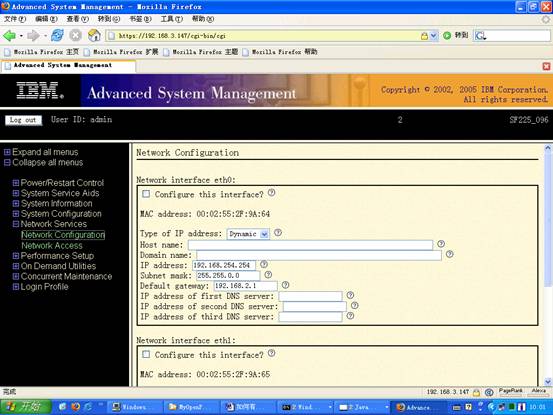The width and height of the screenshot is (553, 415).
Task: Reload the page with the refresh icon
Action: click(x=57, y=35)
